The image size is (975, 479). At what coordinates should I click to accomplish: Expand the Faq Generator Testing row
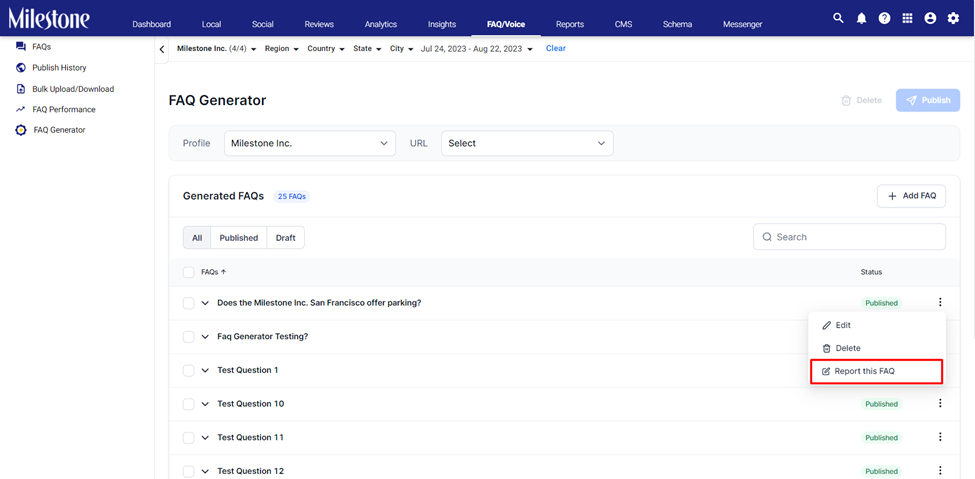205,337
